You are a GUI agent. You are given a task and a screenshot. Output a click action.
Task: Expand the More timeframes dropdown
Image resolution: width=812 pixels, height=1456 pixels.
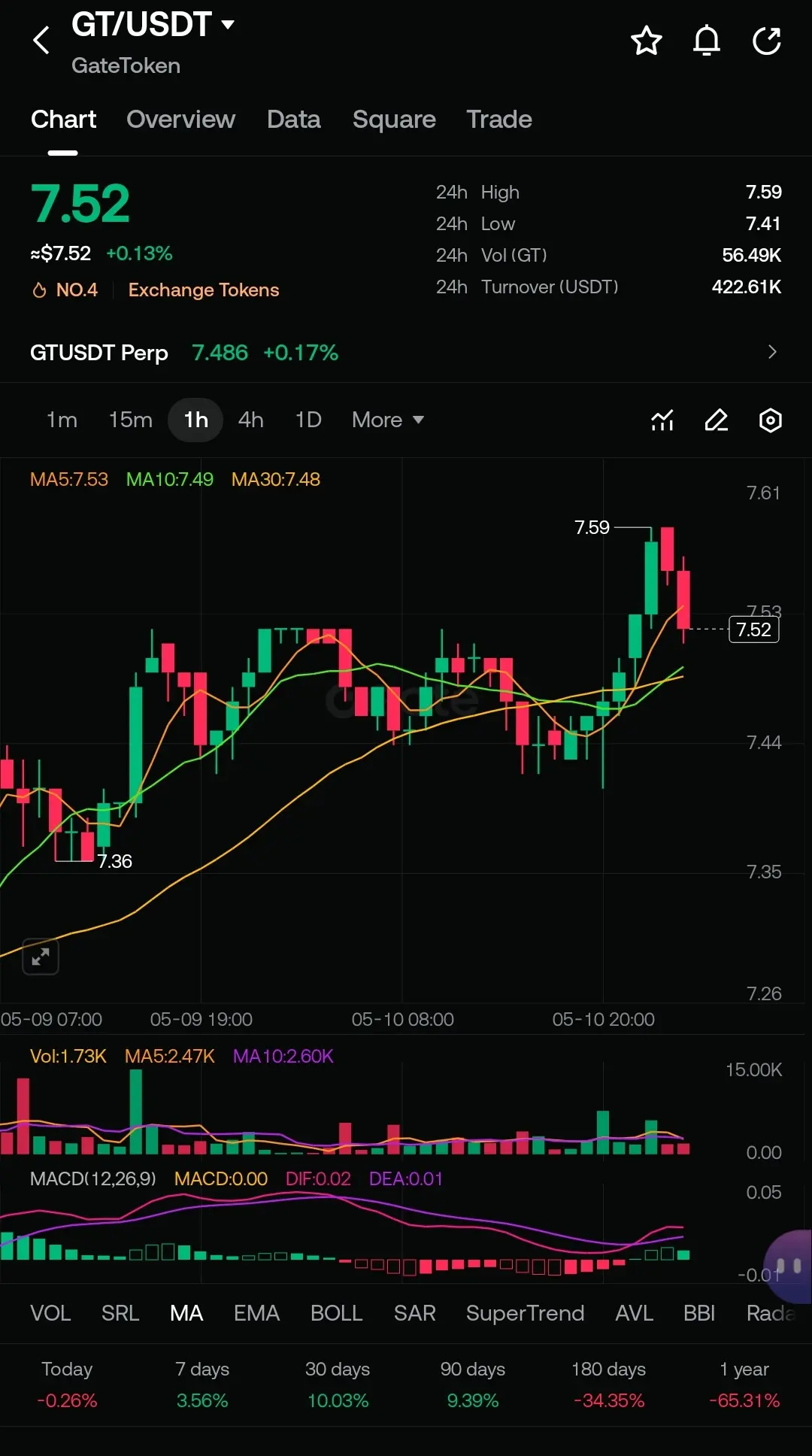click(x=388, y=420)
